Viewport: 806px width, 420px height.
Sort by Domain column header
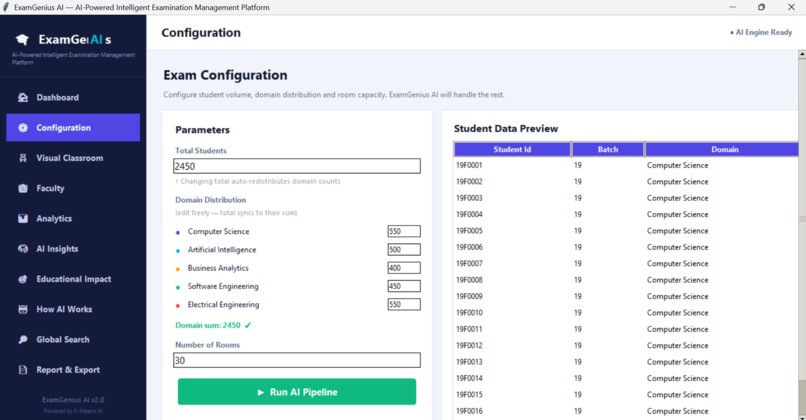[724, 149]
